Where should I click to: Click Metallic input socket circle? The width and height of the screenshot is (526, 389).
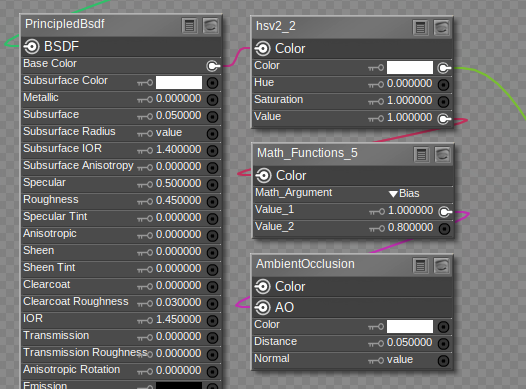(x=212, y=100)
